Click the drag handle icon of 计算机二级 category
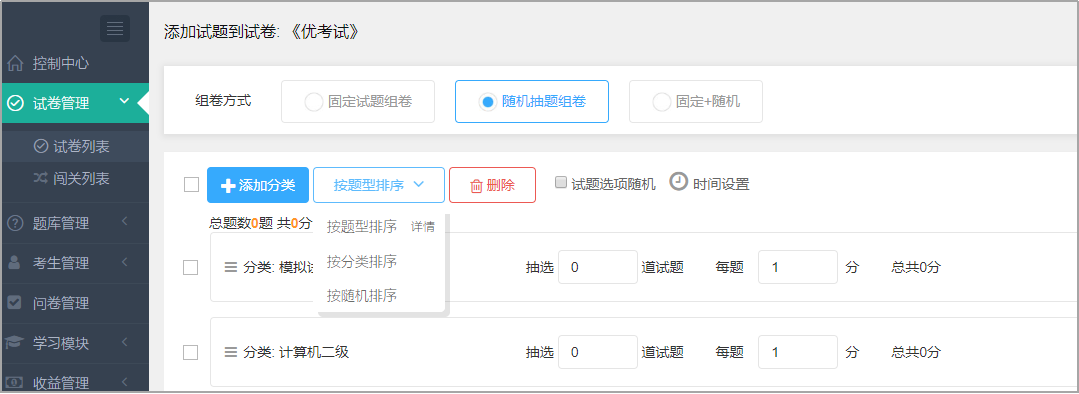The image size is (1079, 394). (231, 352)
